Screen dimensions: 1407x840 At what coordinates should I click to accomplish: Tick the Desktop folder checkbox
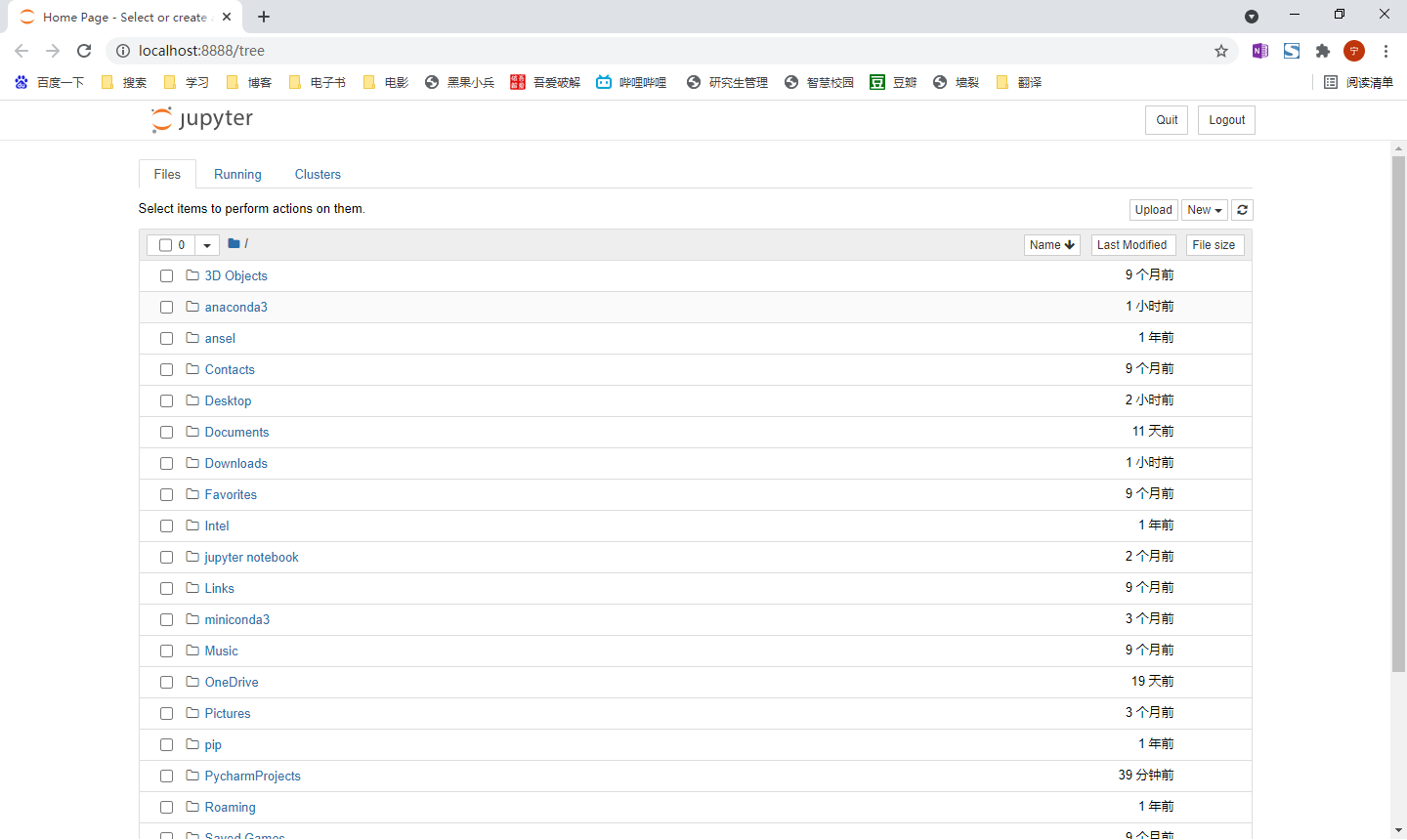(166, 401)
